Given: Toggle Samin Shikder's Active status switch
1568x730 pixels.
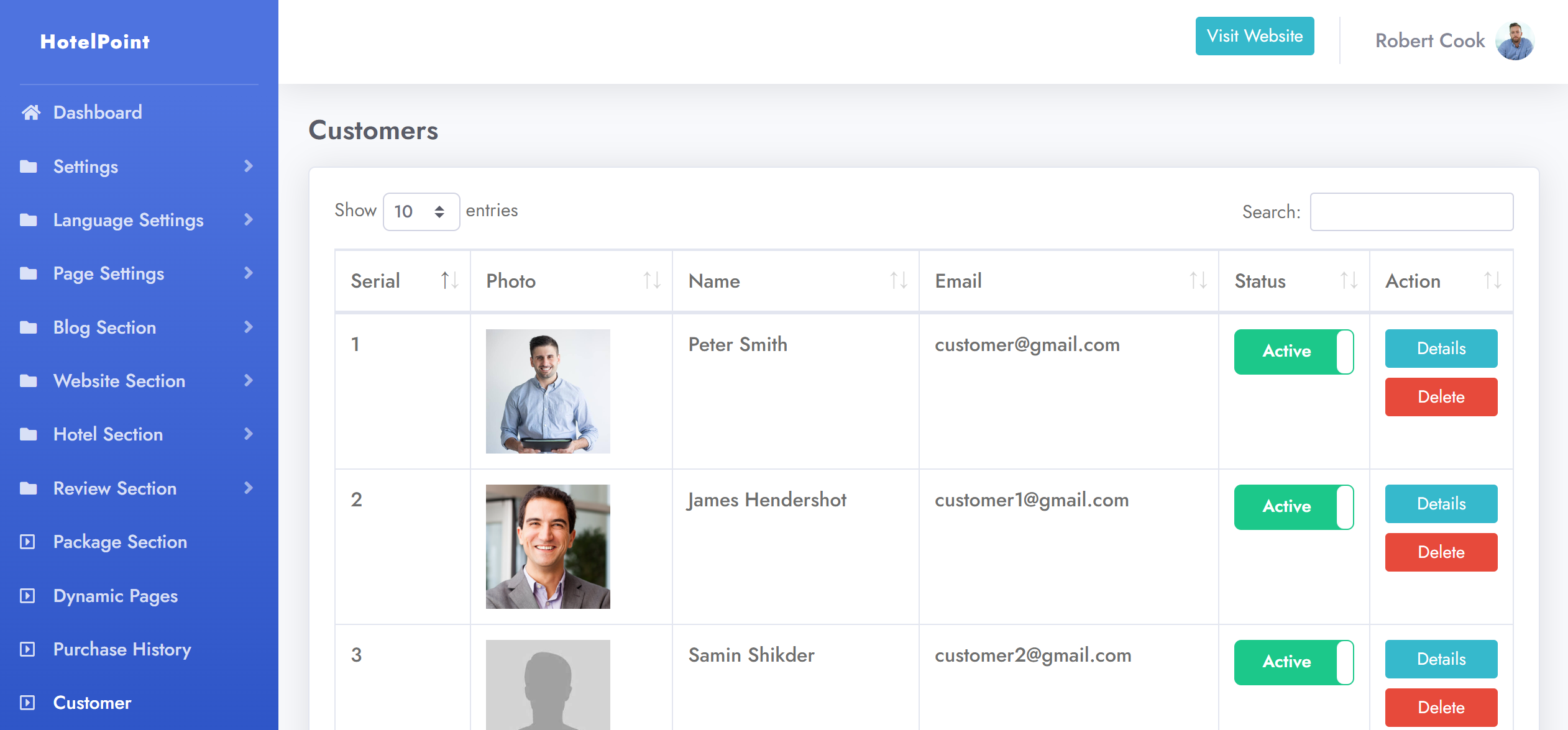Looking at the screenshot, I should pyautogui.click(x=1293, y=662).
